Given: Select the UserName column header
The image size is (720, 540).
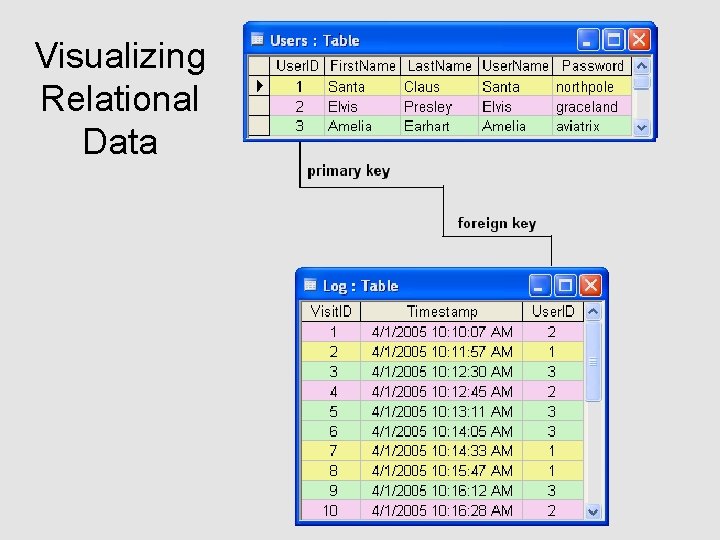Looking at the screenshot, I should (515, 66).
